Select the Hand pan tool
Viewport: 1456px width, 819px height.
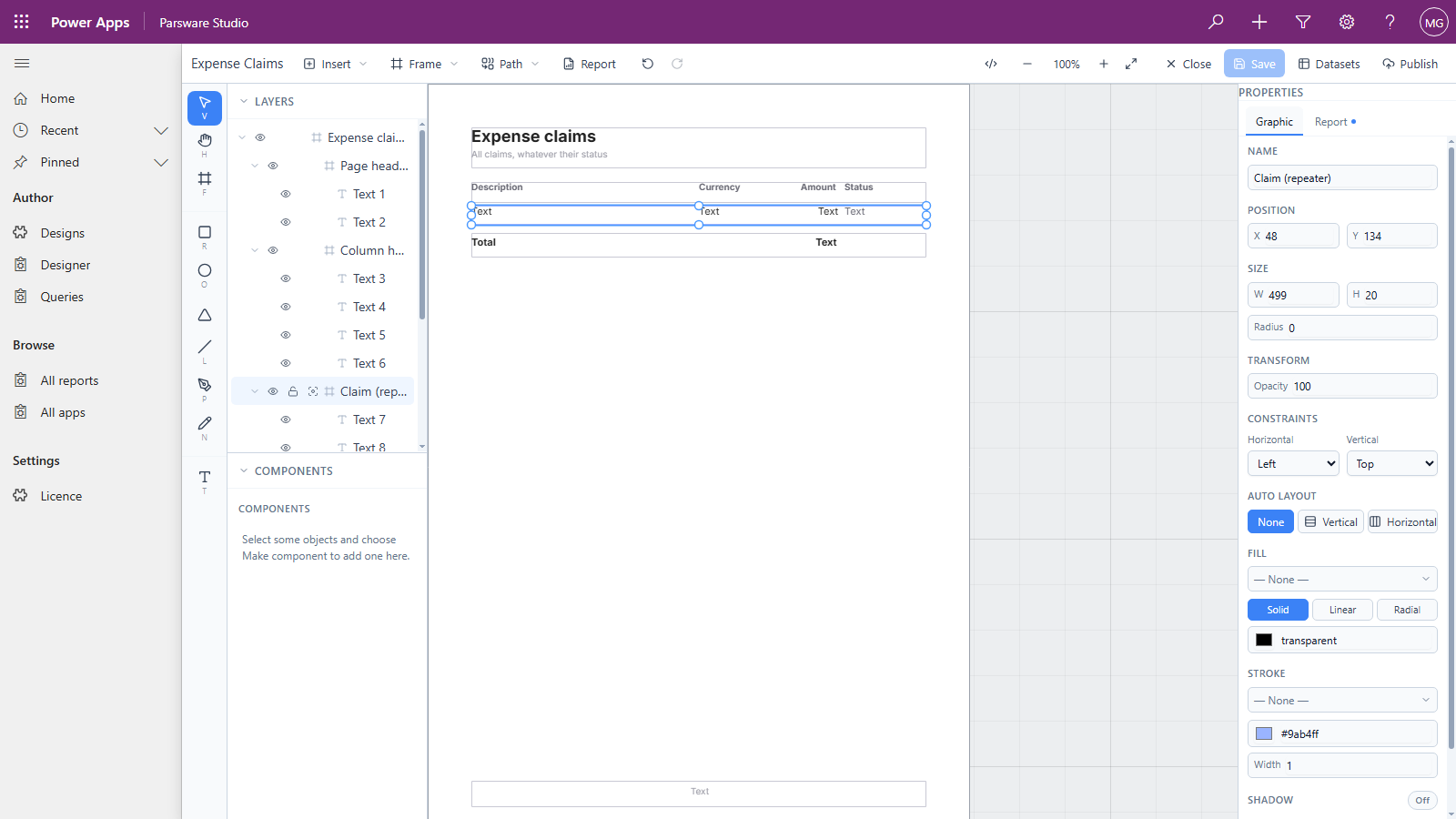(x=205, y=145)
